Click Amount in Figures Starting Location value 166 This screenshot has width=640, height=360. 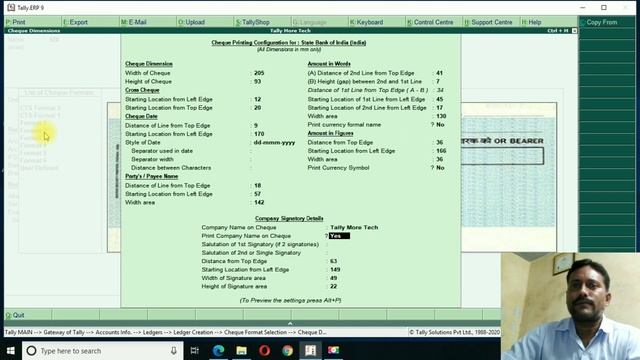point(441,151)
